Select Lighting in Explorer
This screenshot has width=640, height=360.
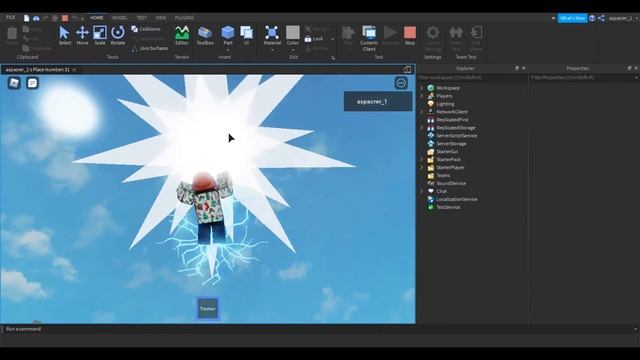tap(445, 104)
